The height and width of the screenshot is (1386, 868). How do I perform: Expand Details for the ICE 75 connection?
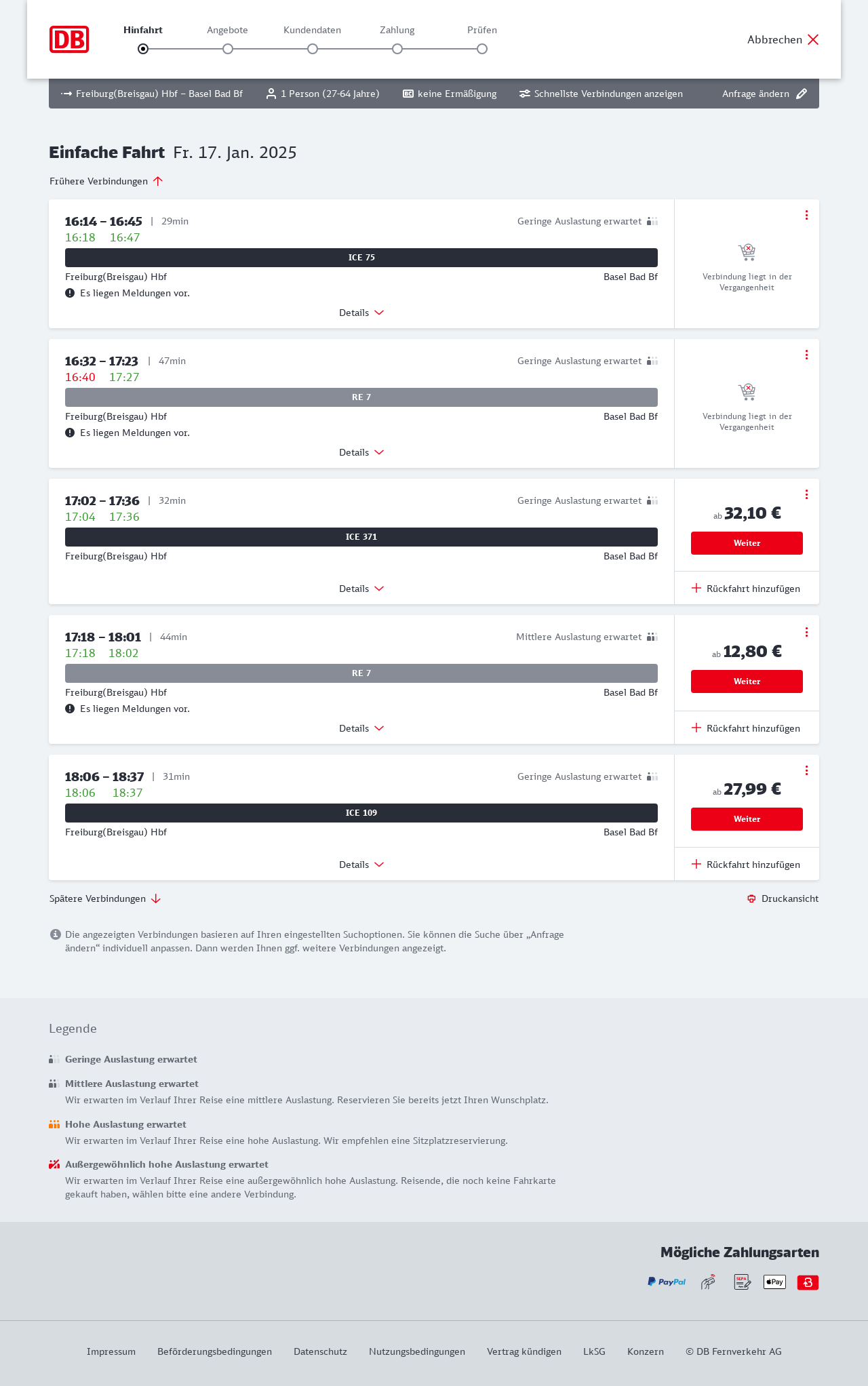click(361, 313)
